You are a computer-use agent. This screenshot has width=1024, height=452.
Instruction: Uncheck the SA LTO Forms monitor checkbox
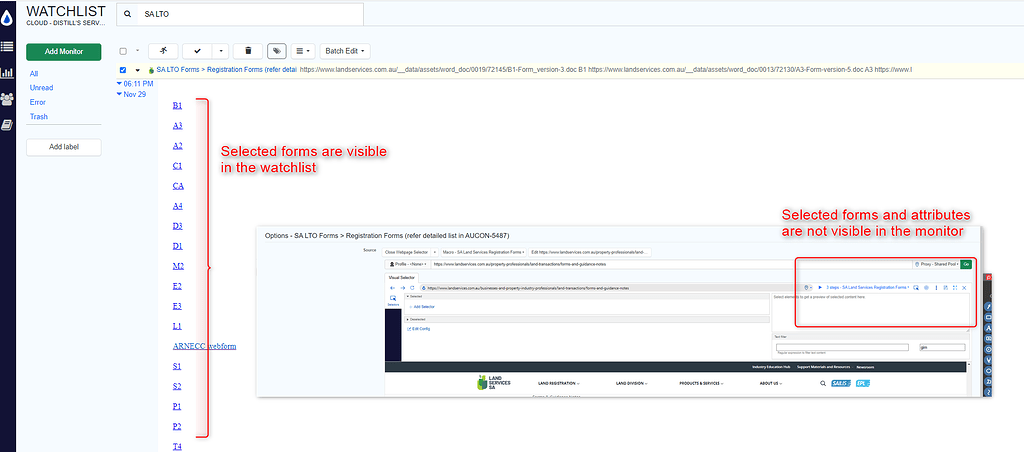(123, 70)
